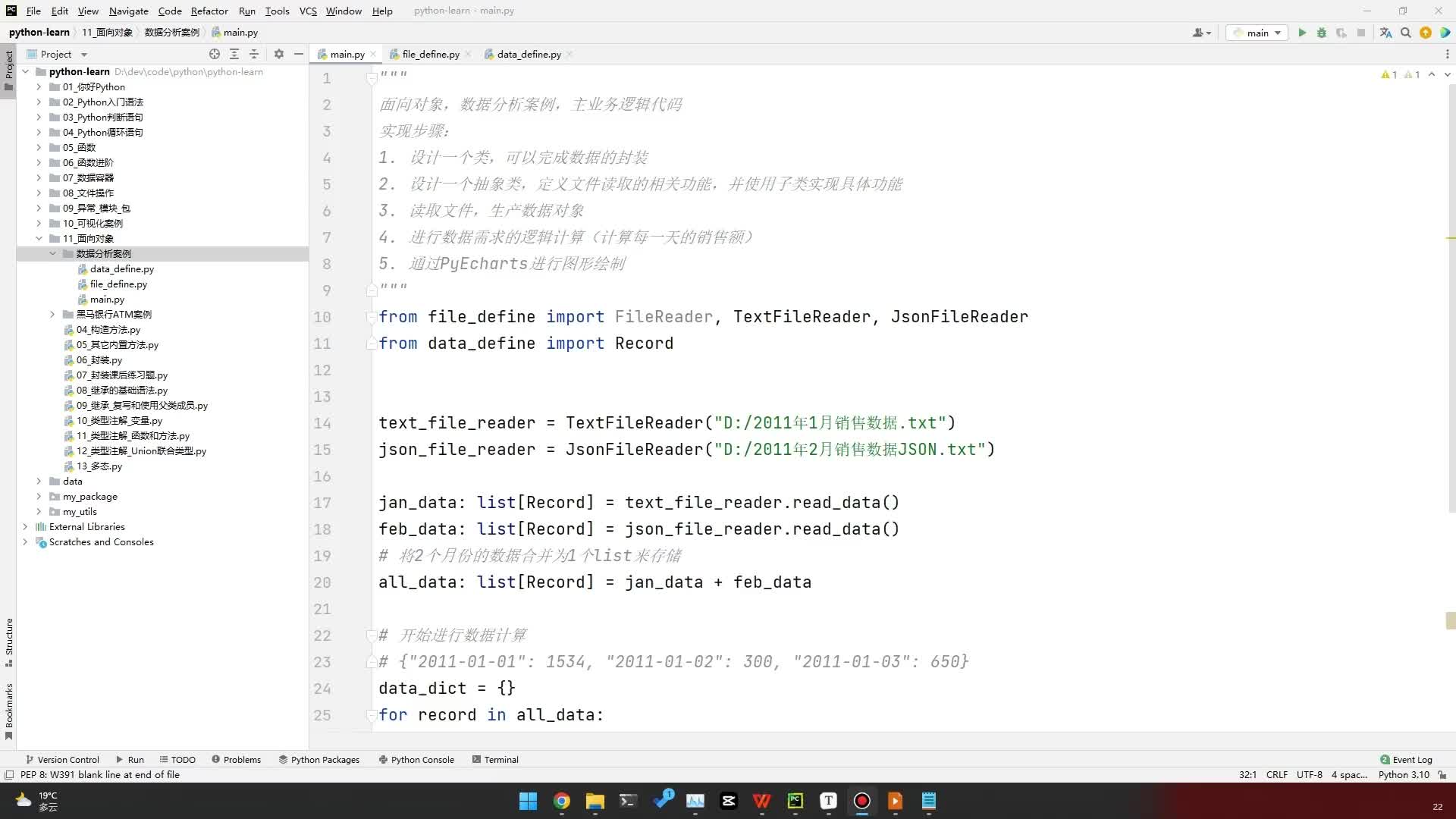The height and width of the screenshot is (819, 1456).
Task: Run the main configuration with the green play icon
Action: click(x=1302, y=33)
